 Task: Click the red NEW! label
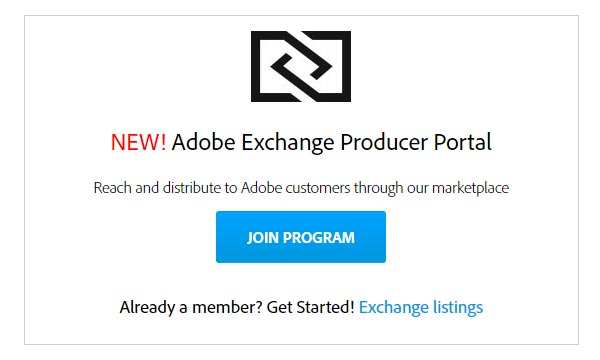pos(138,142)
